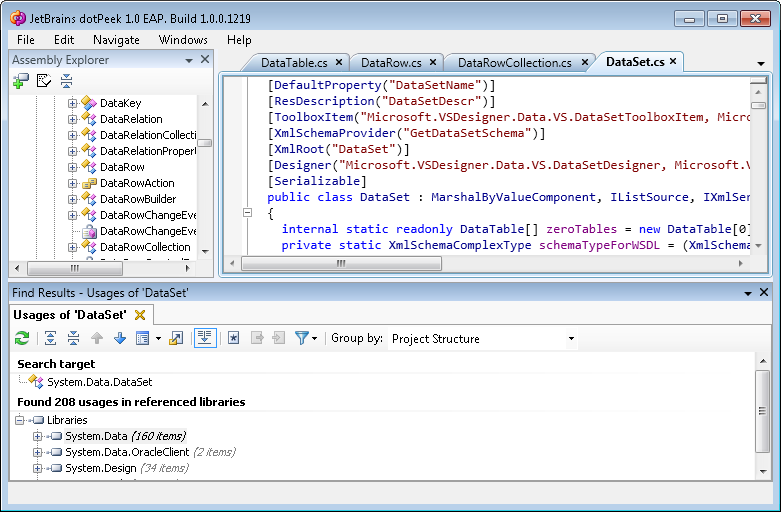Refresh the find results
The image size is (781, 512).
[x=22, y=338]
